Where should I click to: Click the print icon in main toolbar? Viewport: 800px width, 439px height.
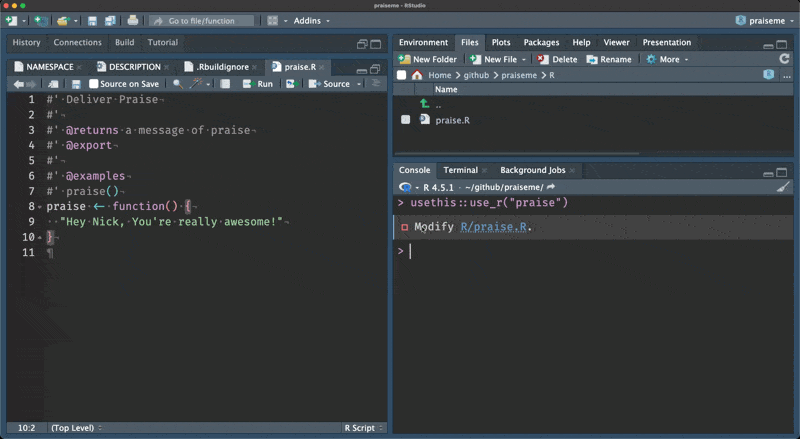pyautogui.click(x=133, y=20)
